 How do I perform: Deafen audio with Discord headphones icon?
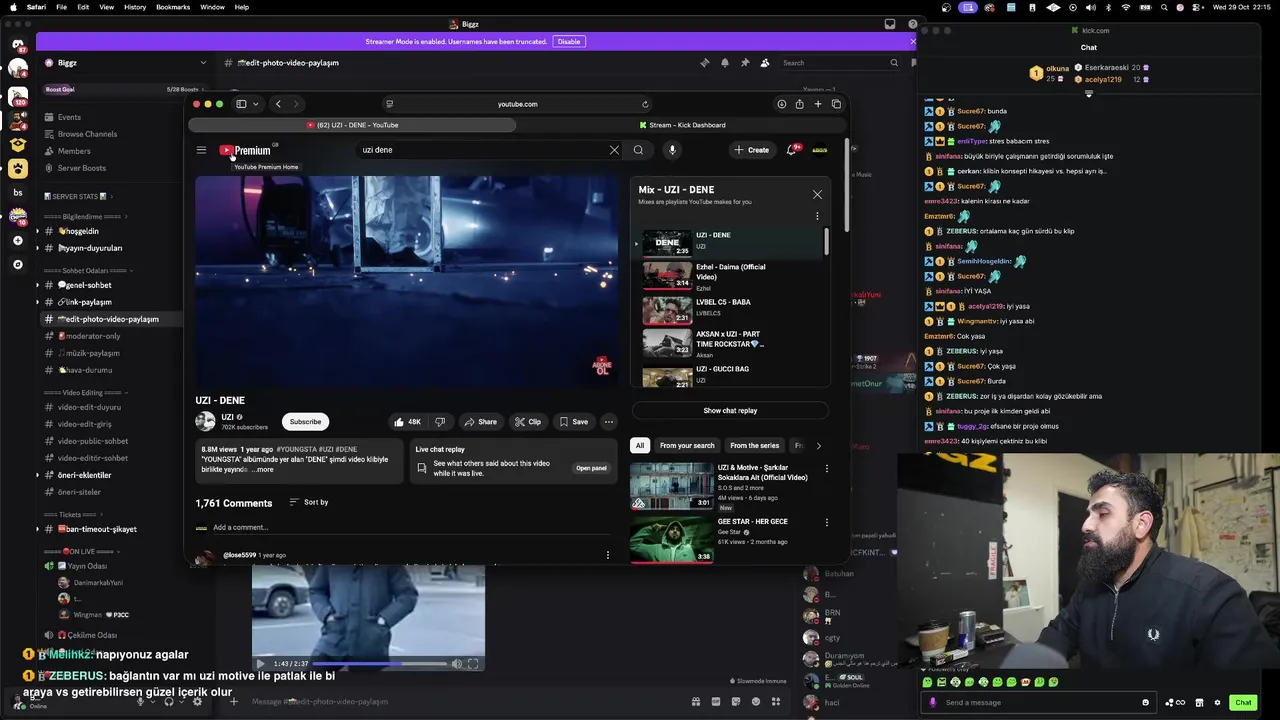pyautogui.click(x=168, y=702)
